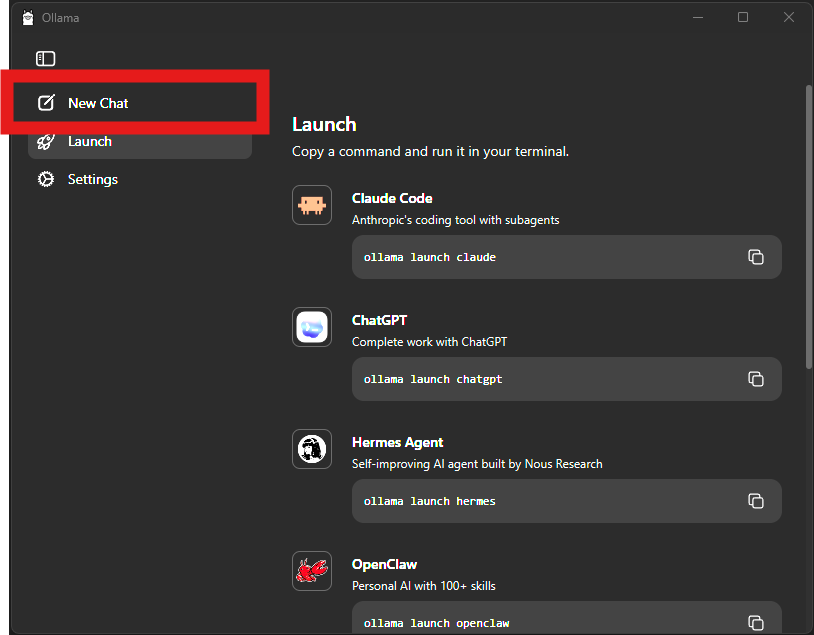The height and width of the screenshot is (635, 814).
Task: Click the Ollama llama logo in title bar
Action: coord(28,18)
